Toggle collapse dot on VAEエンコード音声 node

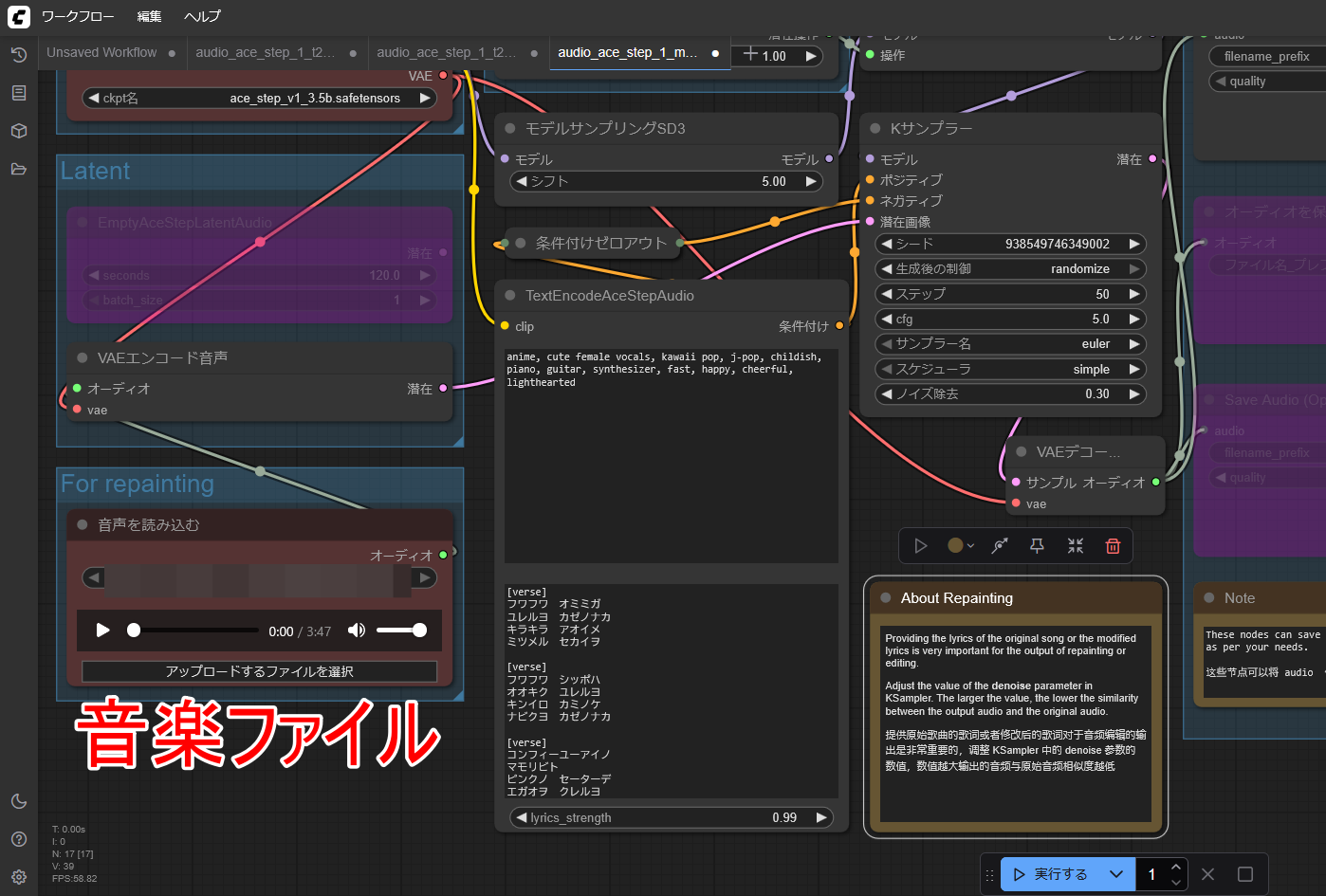tap(83, 357)
